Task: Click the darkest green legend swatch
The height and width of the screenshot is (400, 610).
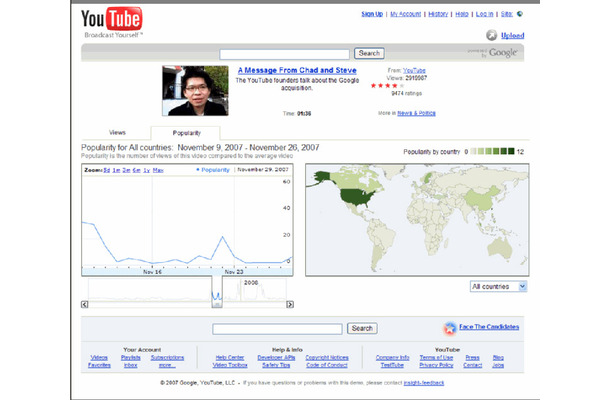Action: click(x=511, y=151)
